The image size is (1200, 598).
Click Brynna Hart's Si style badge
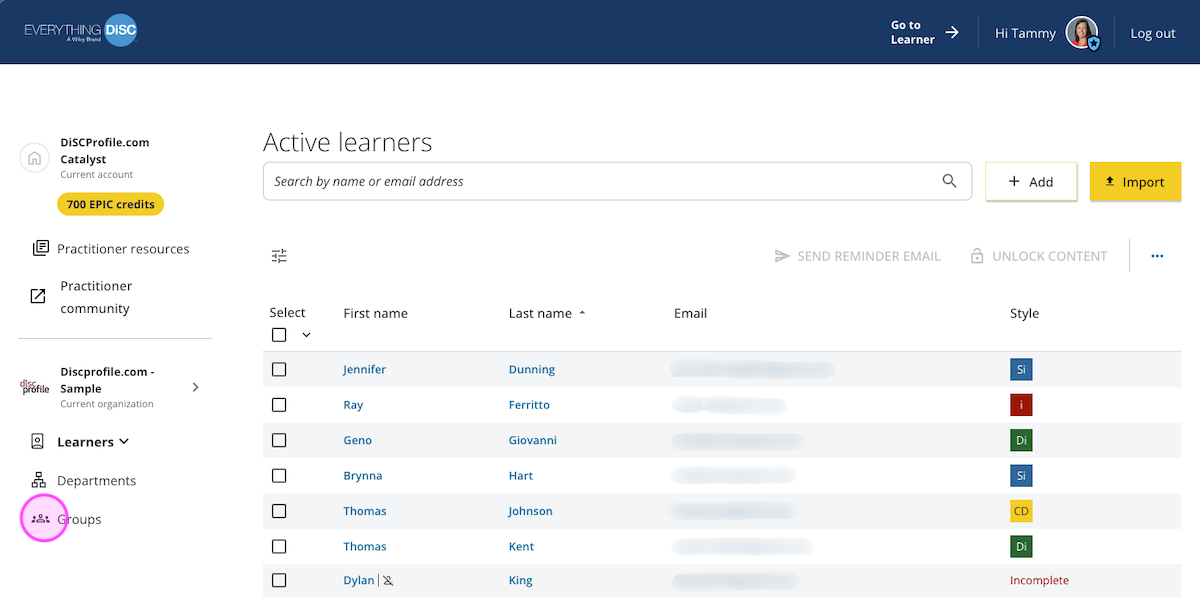pyautogui.click(x=1021, y=475)
